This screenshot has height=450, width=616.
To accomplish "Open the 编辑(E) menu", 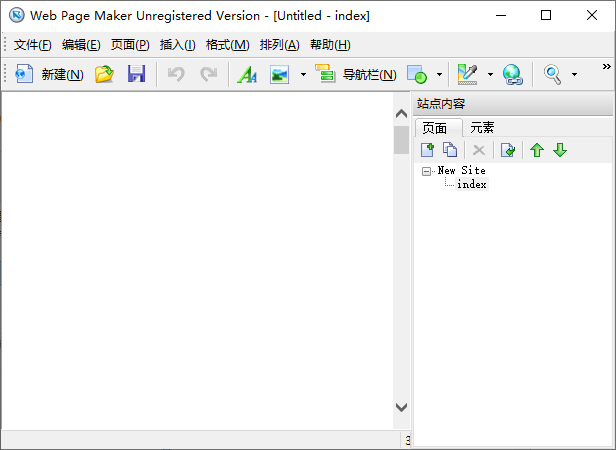I will (x=81, y=45).
